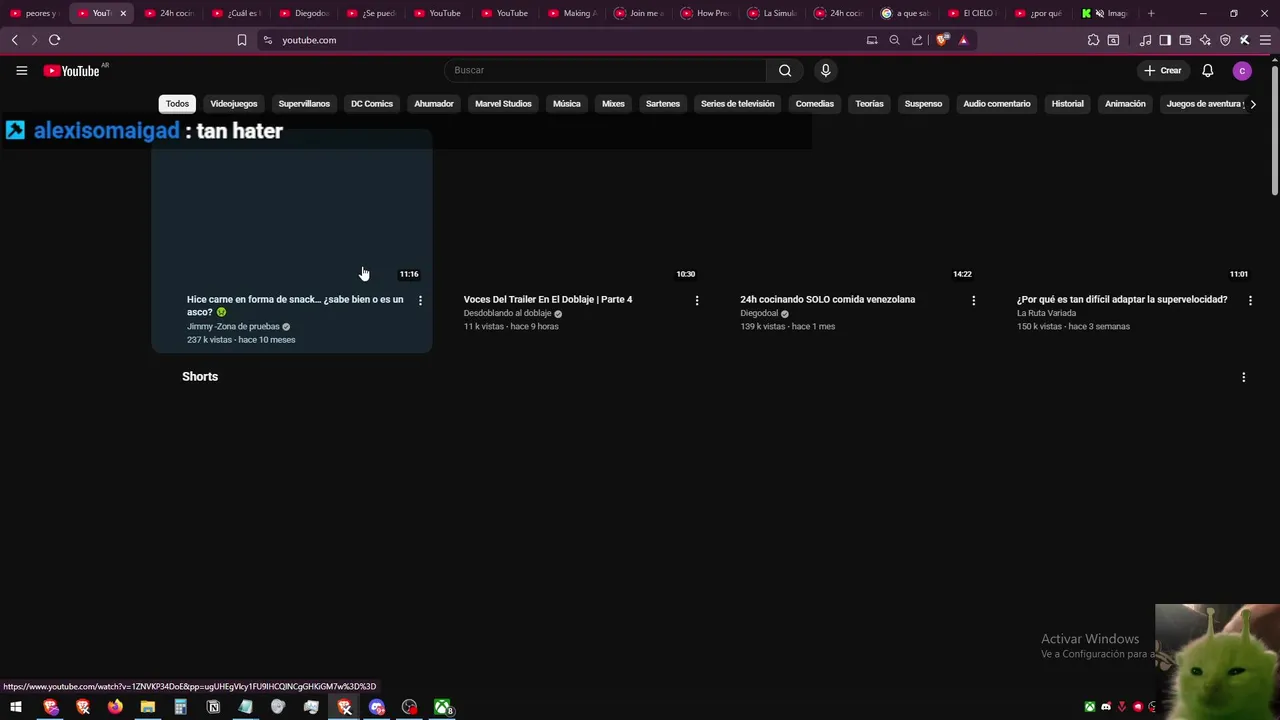Bookmark page using bookmark icon
Image resolution: width=1280 pixels, height=720 pixels.
click(241, 40)
